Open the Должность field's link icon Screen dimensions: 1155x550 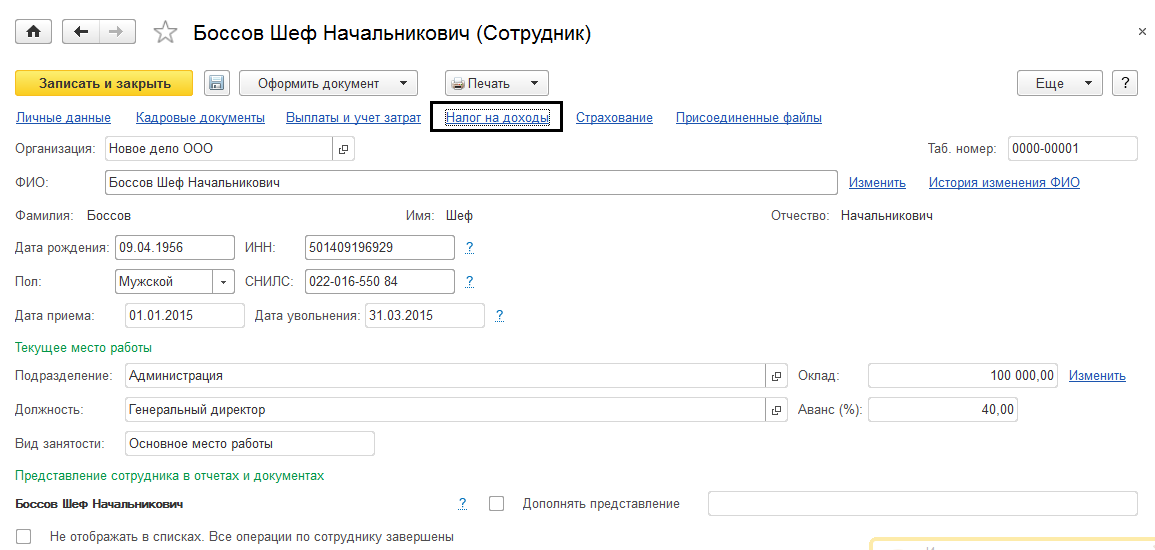(x=776, y=410)
